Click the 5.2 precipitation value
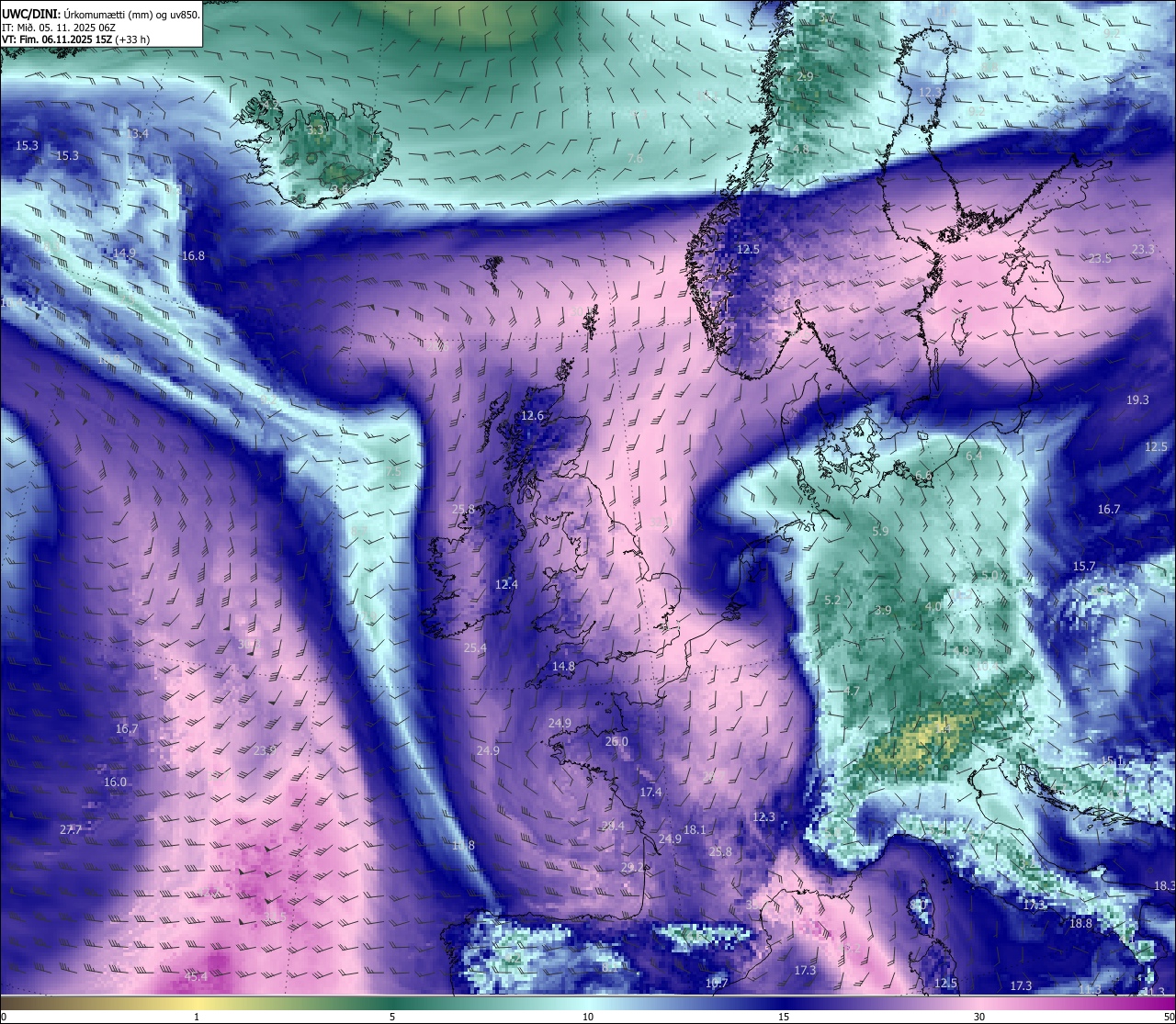1176x1024 pixels. (x=833, y=601)
